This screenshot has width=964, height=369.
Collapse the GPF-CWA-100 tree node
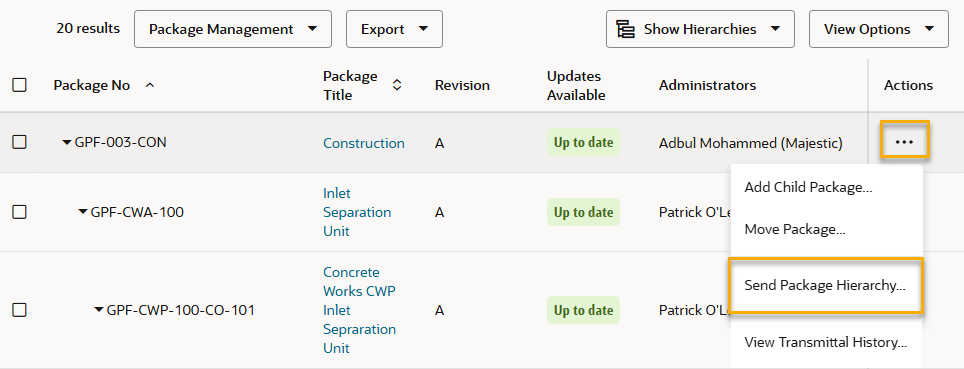tap(83, 213)
